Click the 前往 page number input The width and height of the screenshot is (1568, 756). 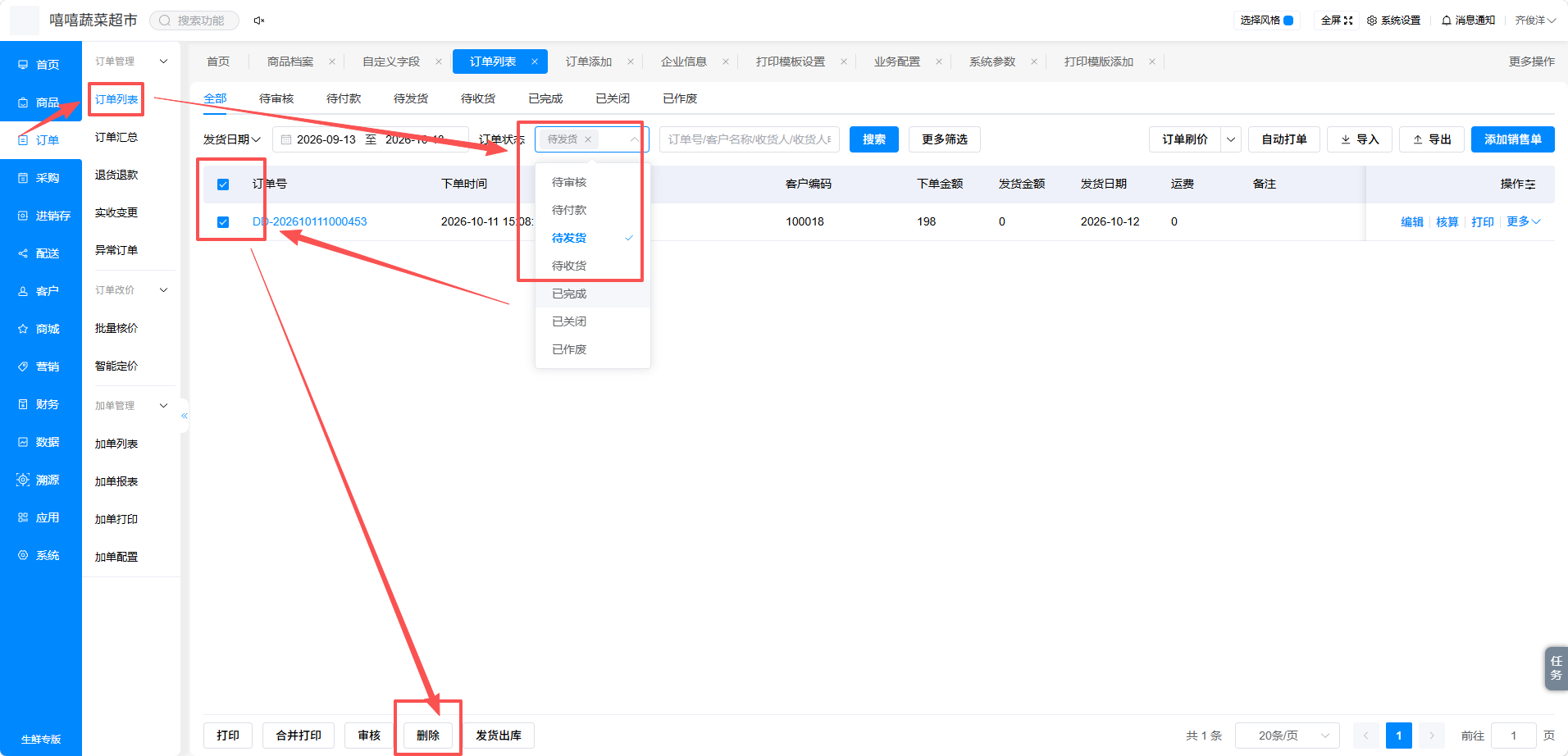pyautogui.click(x=1514, y=736)
